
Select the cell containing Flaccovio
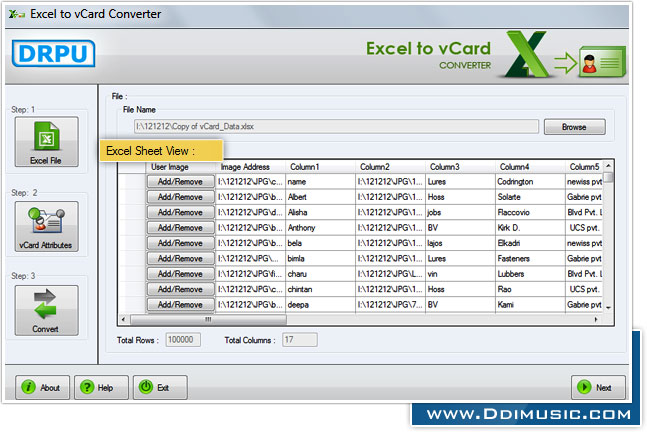pos(530,212)
